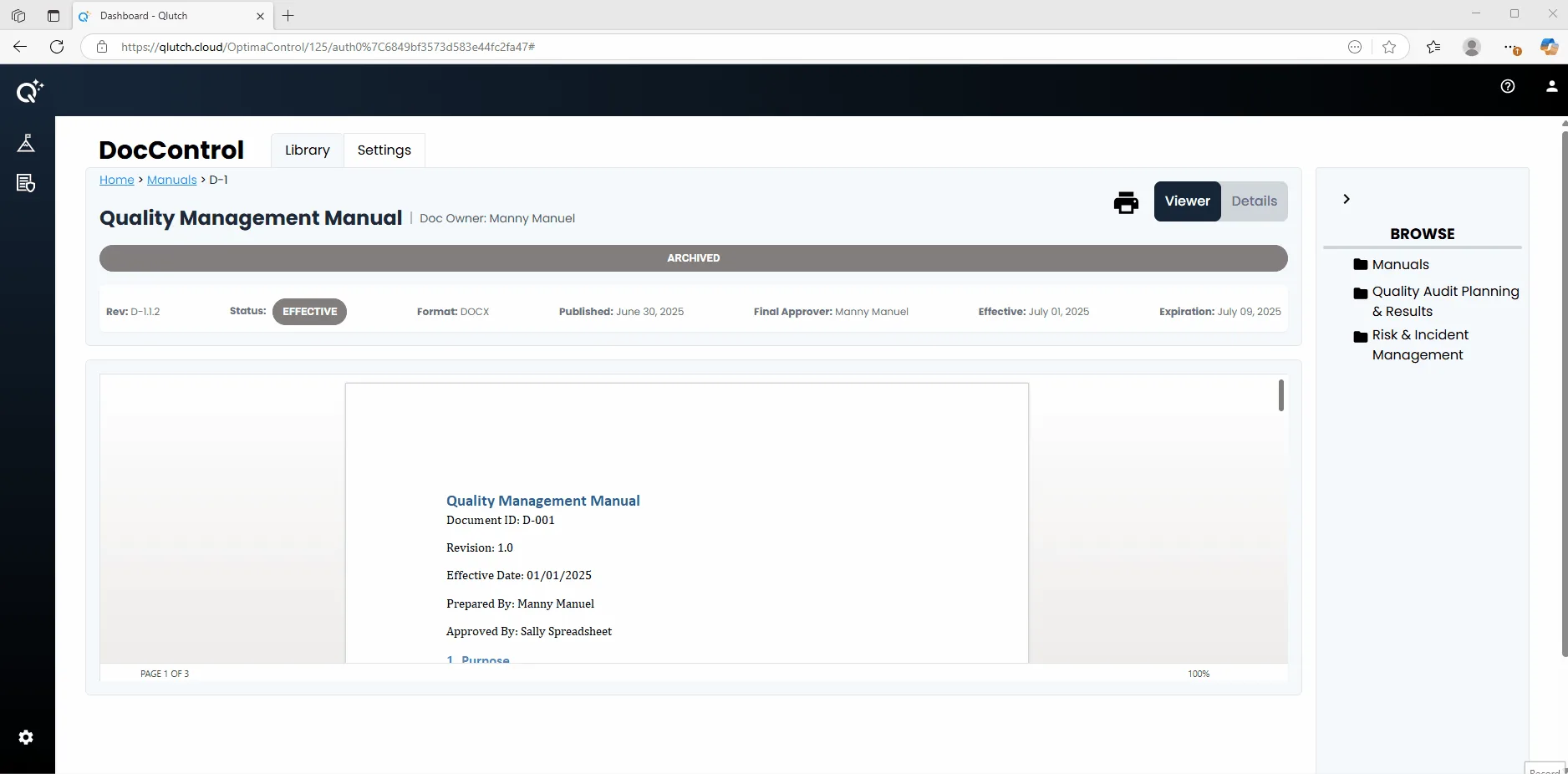This screenshot has height=774, width=1568.
Task: Open browser settings and more menu
Action: pos(1511,48)
